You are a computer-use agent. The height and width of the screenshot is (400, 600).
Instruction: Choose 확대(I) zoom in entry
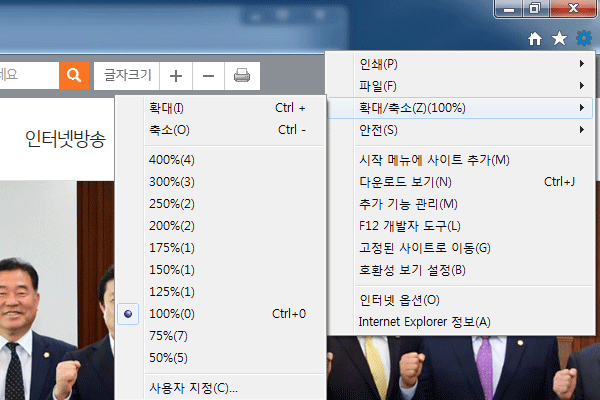point(221,108)
